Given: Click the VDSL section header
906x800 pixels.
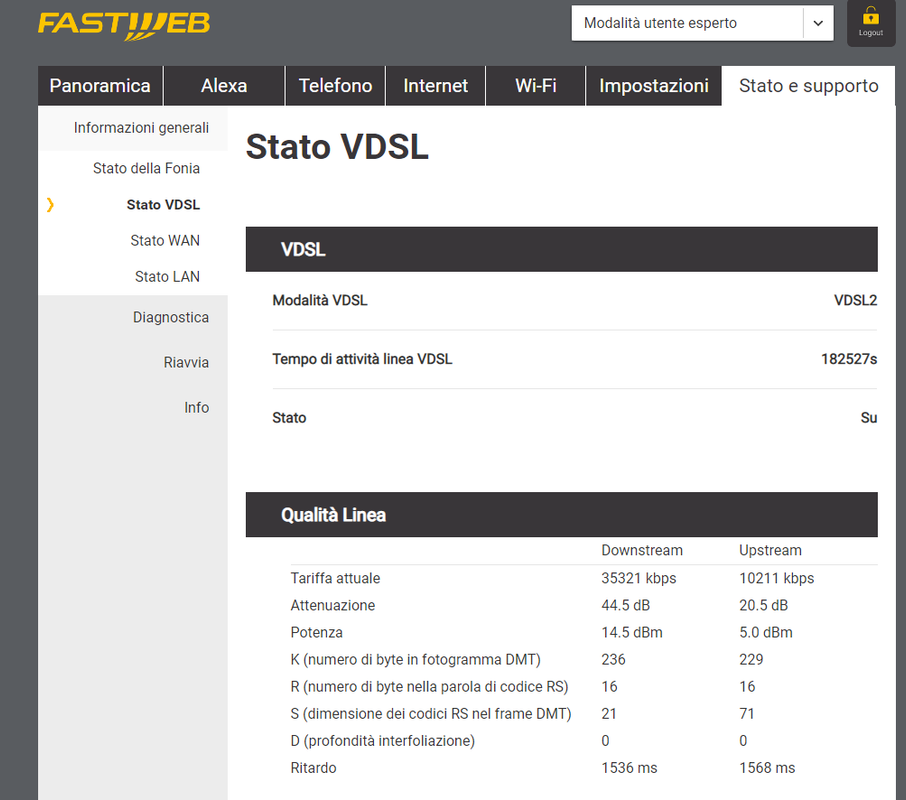Looking at the screenshot, I should click(562, 250).
